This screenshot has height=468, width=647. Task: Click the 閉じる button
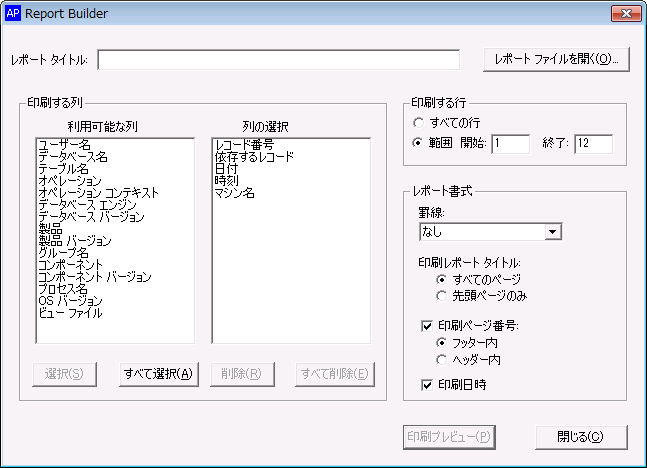point(580,437)
